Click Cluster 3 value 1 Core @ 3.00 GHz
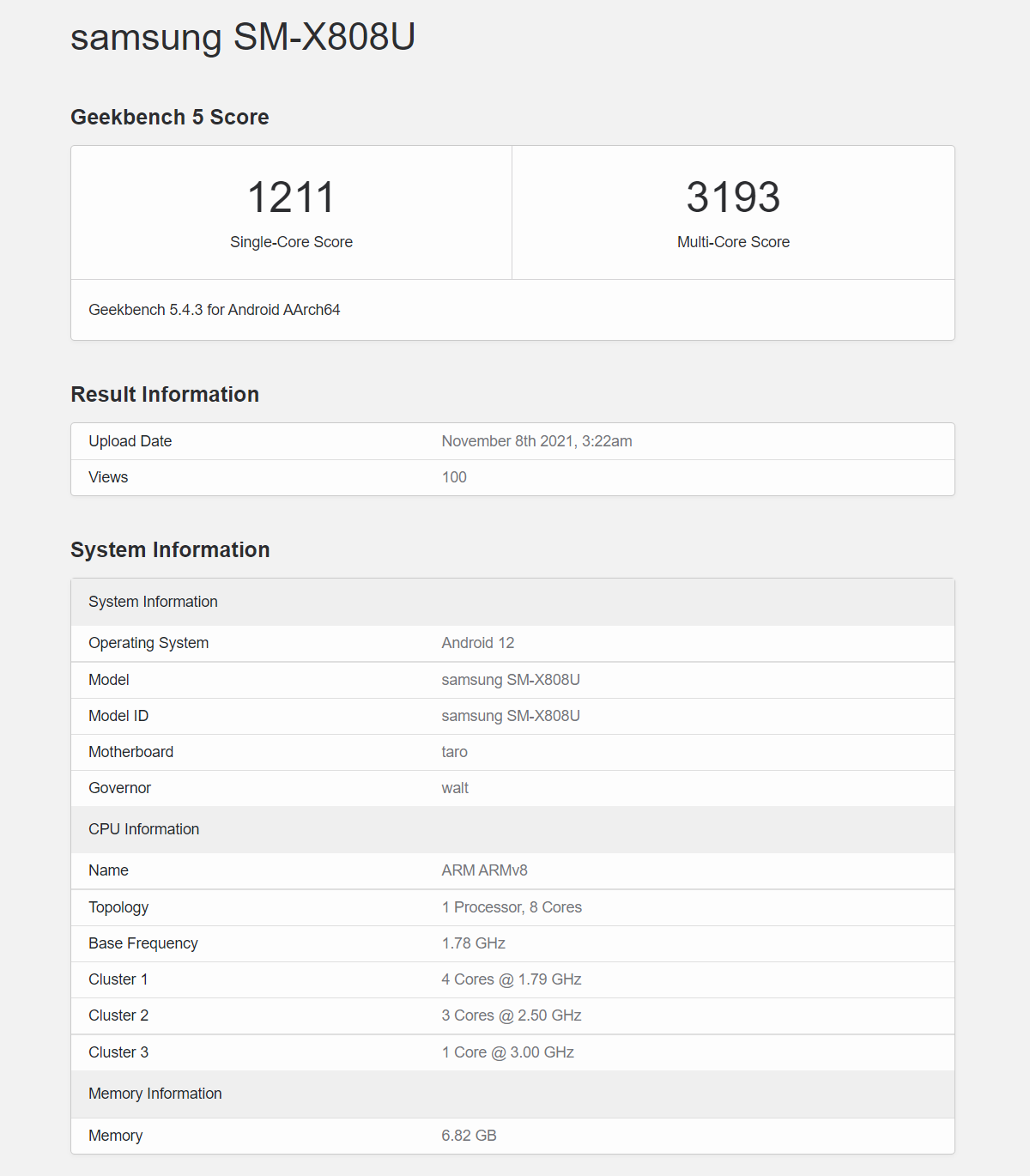 [x=507, y=1052]
